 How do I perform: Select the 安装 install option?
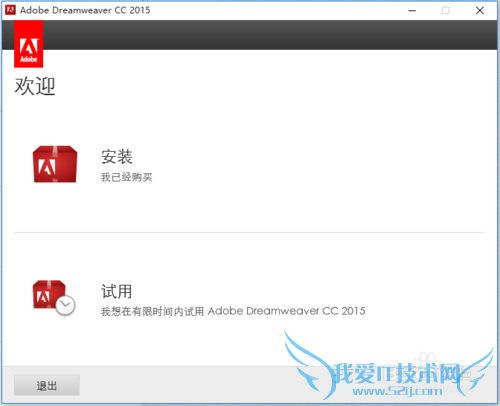click(x=117, y=156)
